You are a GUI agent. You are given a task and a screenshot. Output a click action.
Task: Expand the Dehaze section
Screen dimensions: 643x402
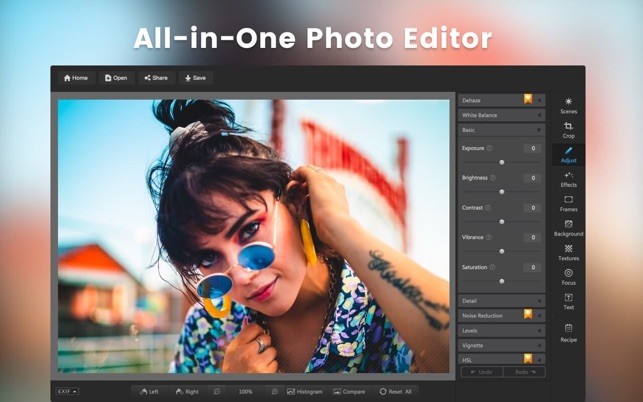(x=501, y=100)
